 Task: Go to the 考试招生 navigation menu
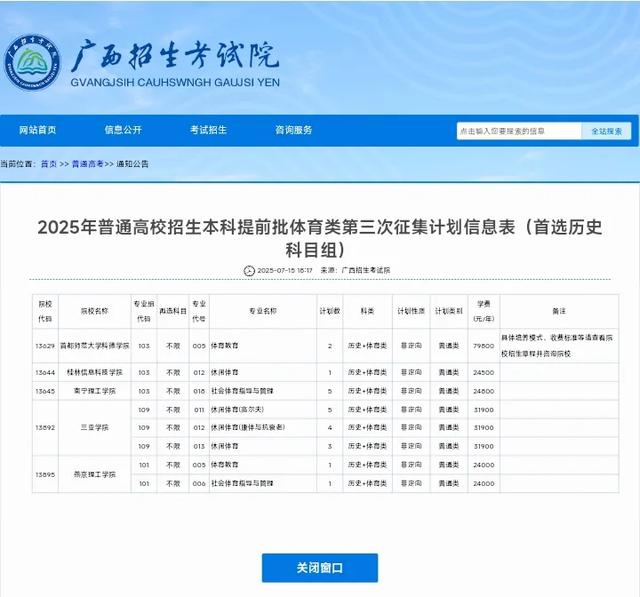pos(209,130)
